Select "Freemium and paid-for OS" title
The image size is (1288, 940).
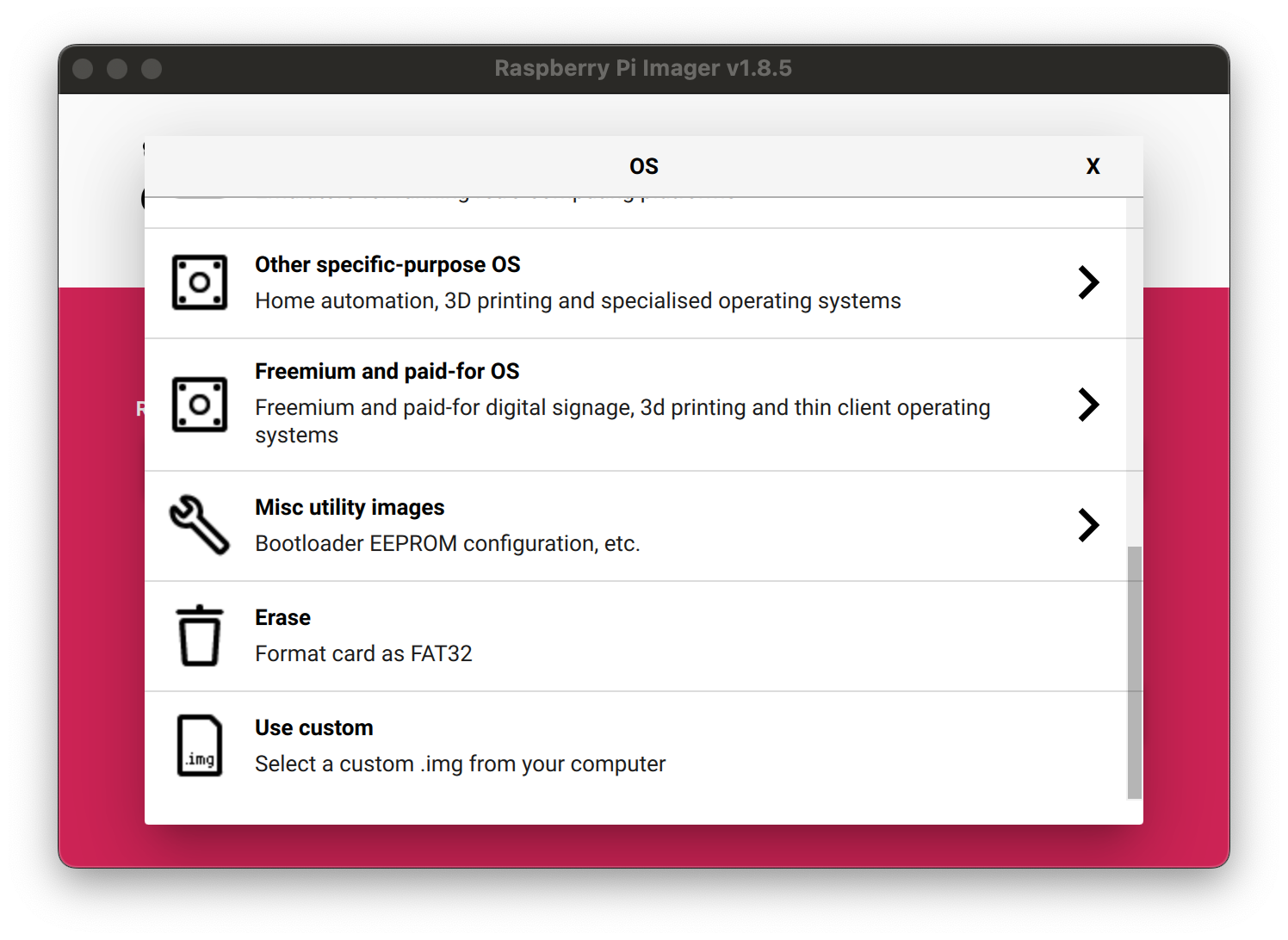(x=387, y=371)
